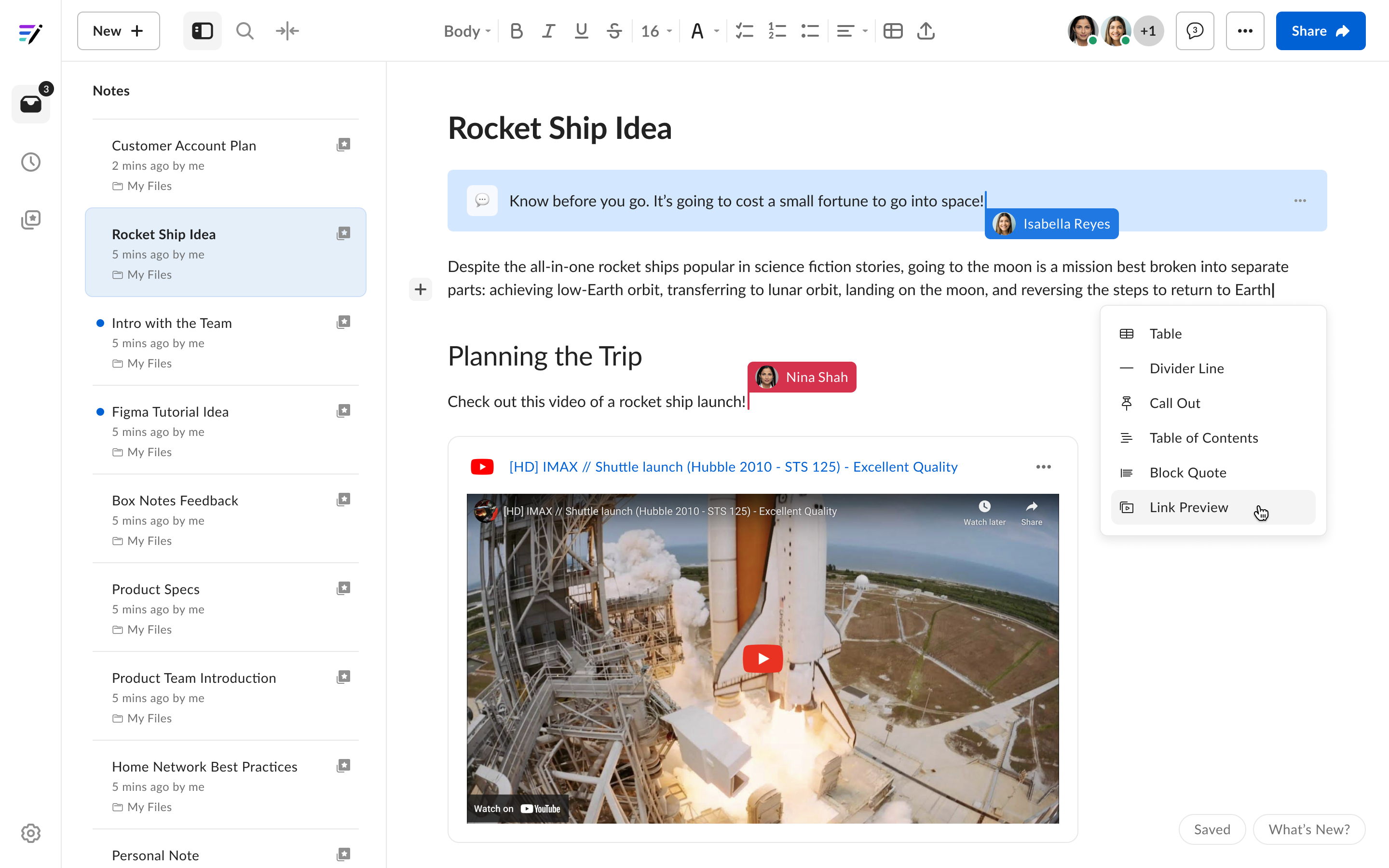This screenshot has width=1389, height=868.
Task: Select Table from insert menu
Action: (x=1213, y=334)
